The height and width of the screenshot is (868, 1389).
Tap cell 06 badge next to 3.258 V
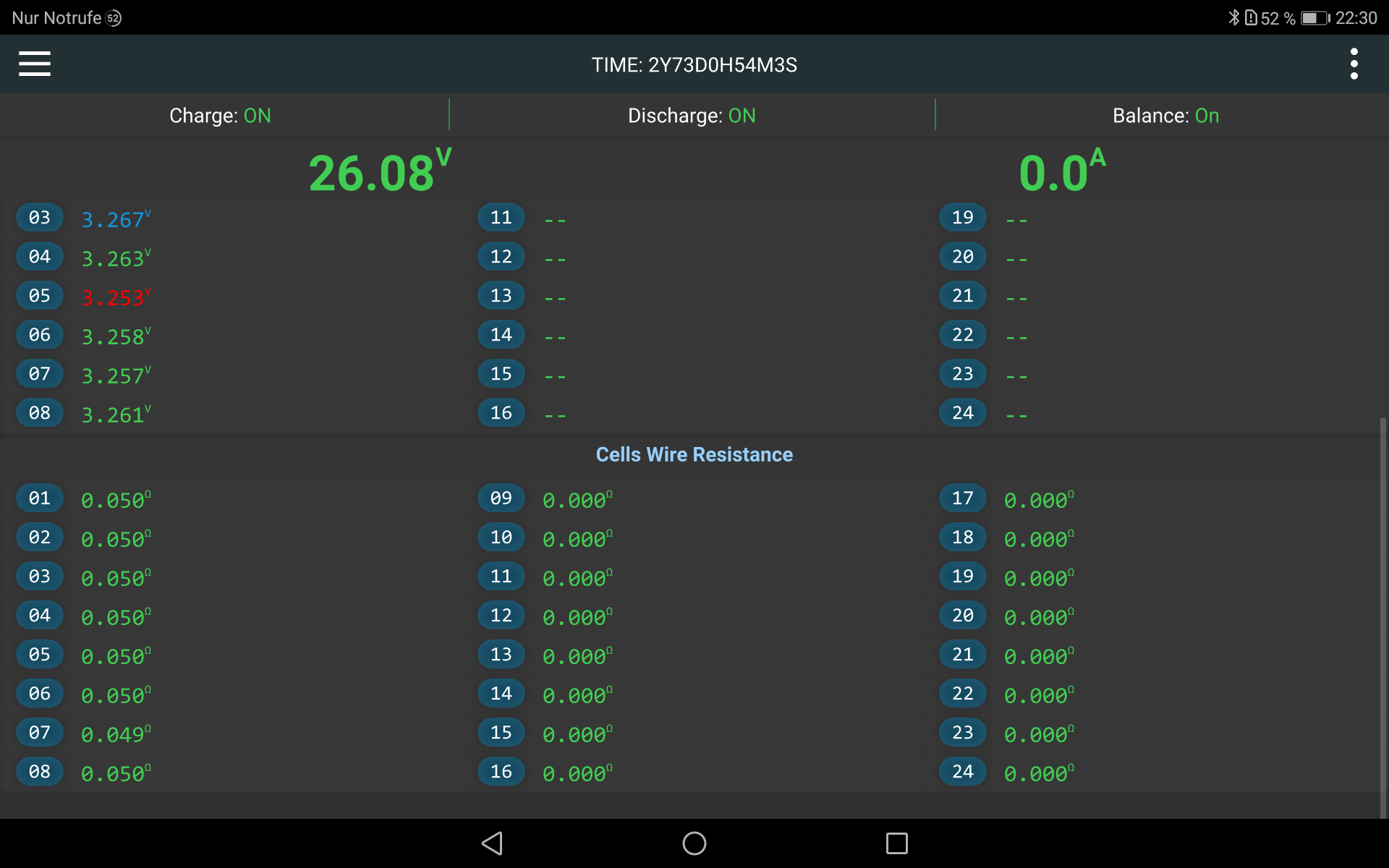click(40, 334)
